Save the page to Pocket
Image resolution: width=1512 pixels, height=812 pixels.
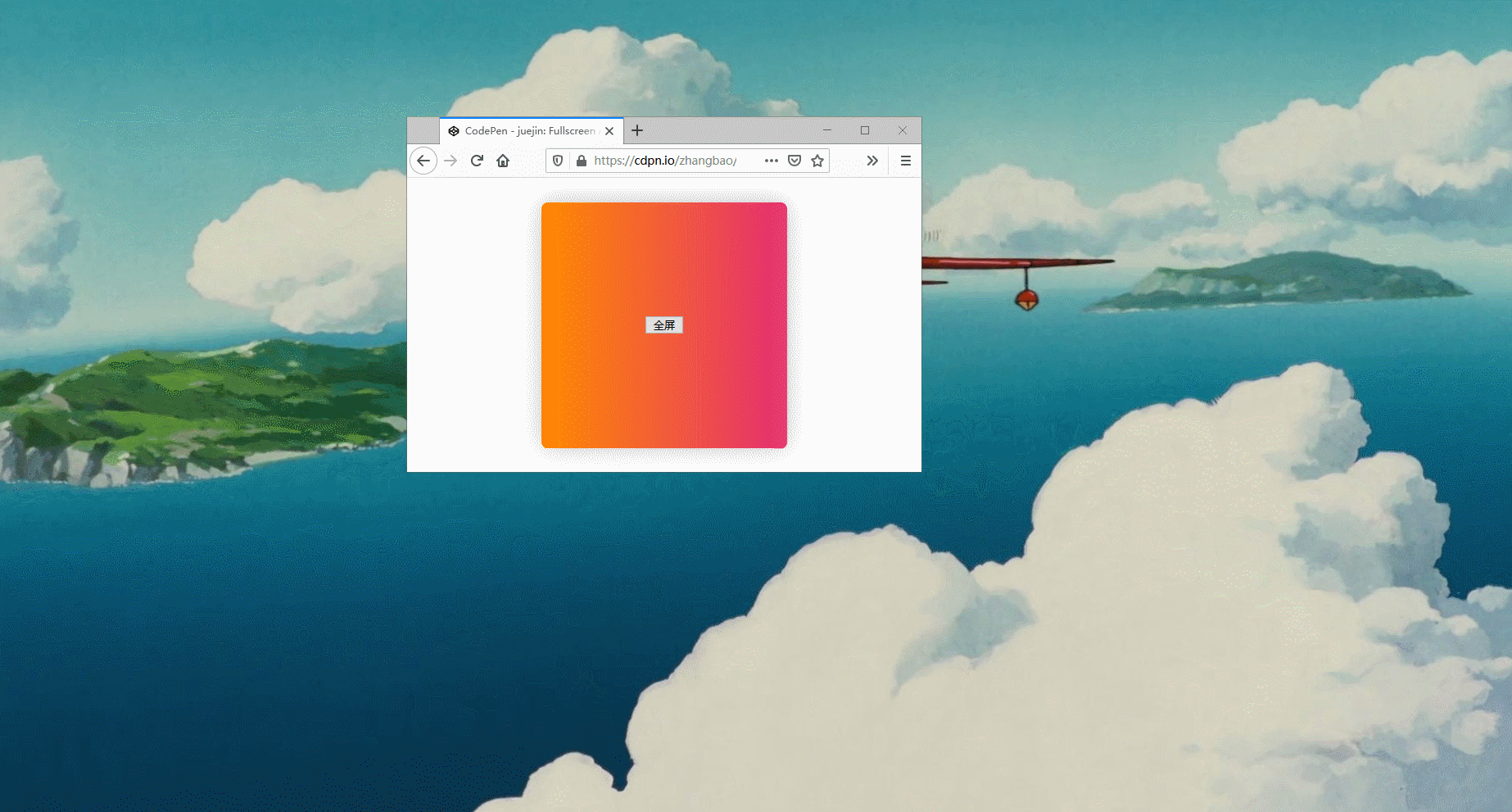[x=794, y=161]
